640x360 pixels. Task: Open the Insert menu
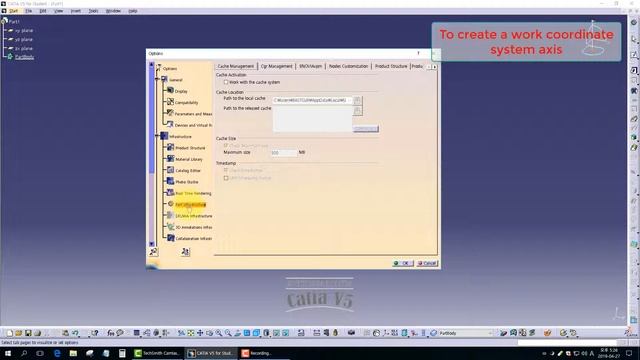click(76, 11)
